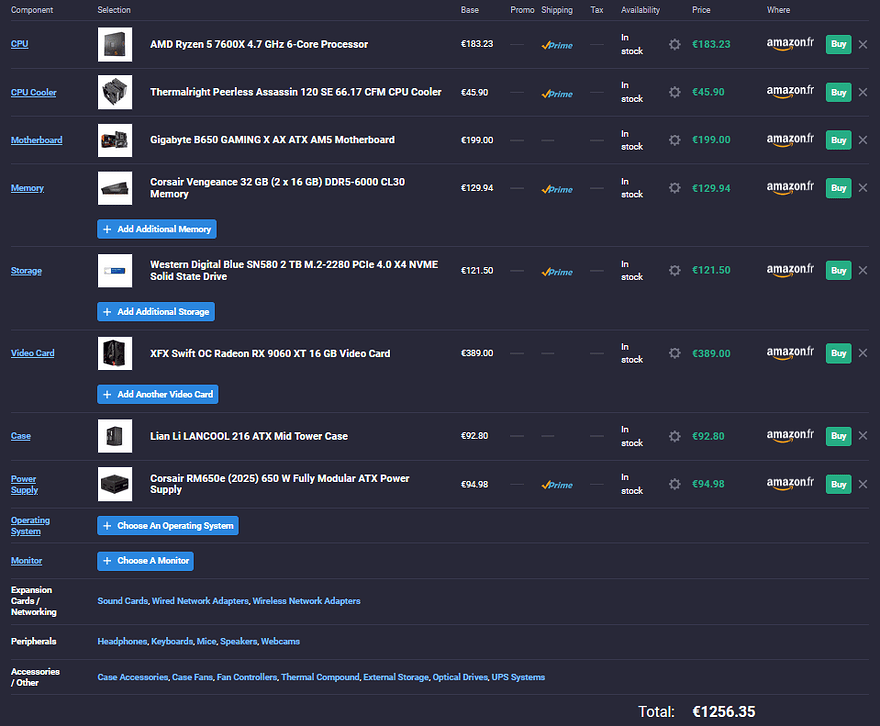Open settings gear for Memory row
This screenshot has width=880, height=726.
tap(675, 188)
